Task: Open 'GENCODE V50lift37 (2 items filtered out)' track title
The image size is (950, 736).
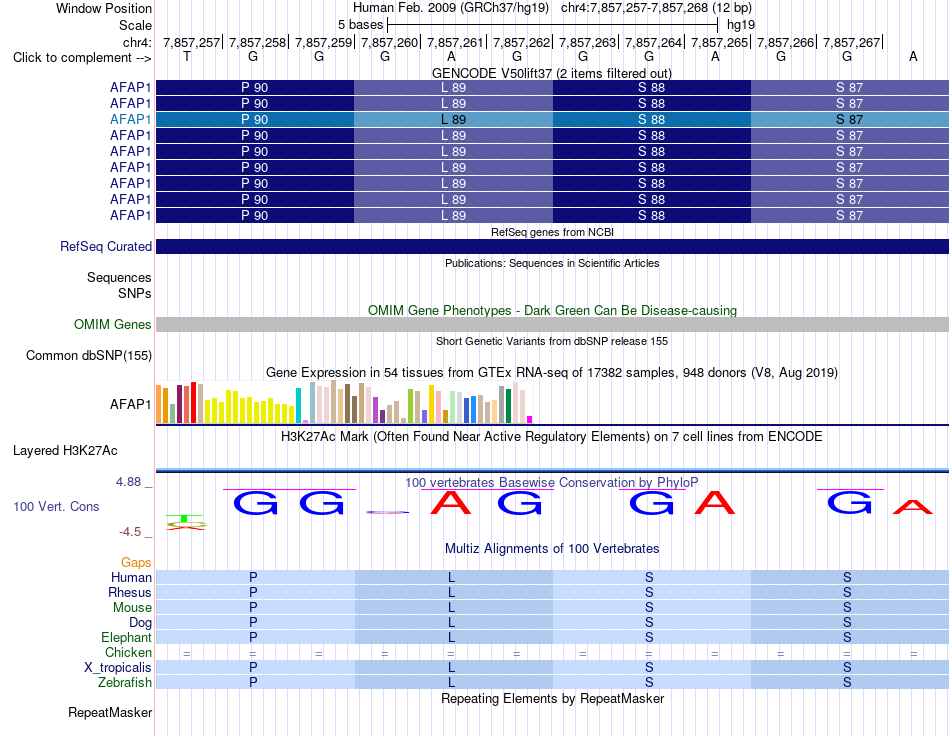Action: pos(552,73)
